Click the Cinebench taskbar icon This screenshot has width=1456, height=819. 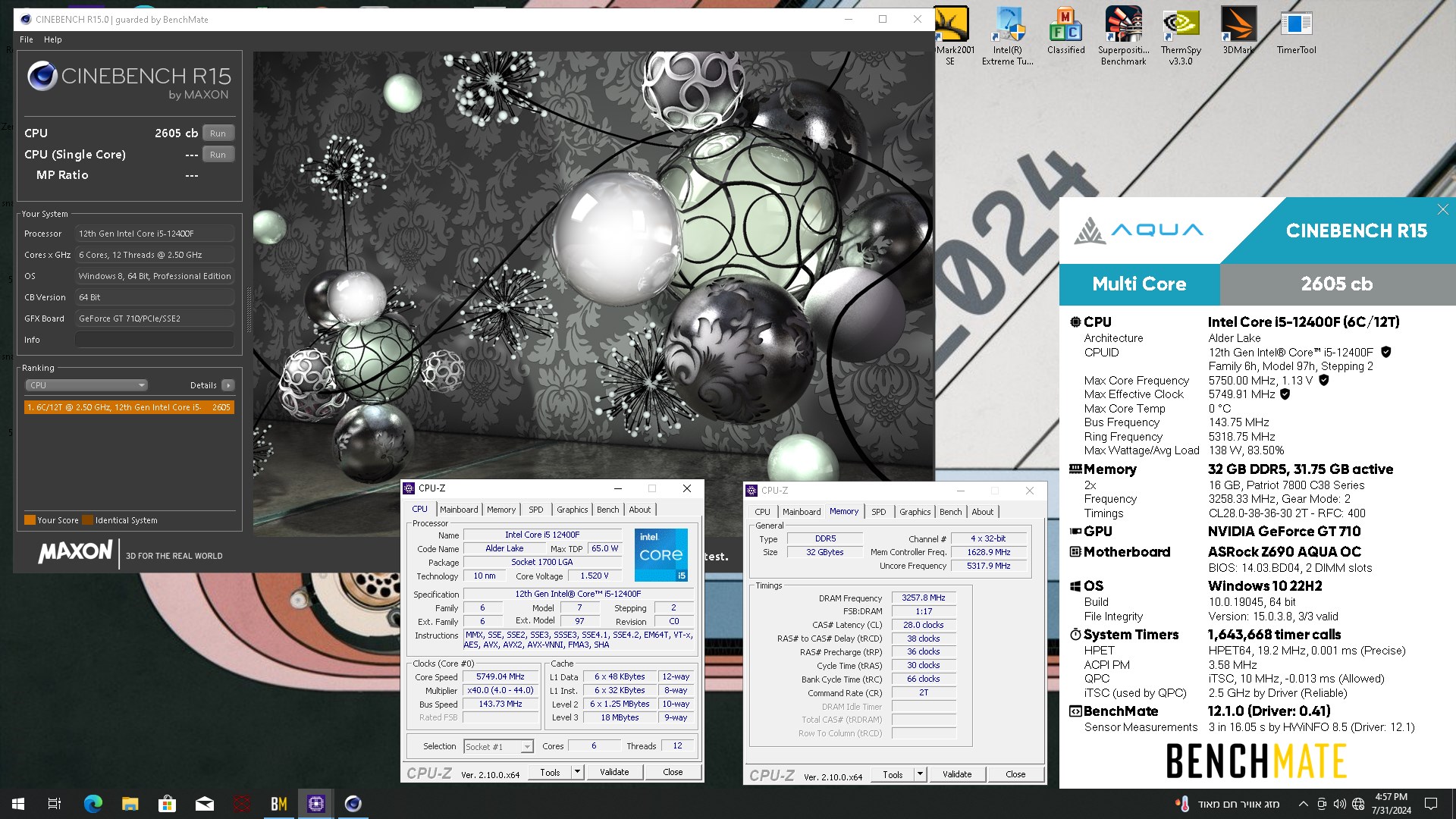click(x=353, y=804)
